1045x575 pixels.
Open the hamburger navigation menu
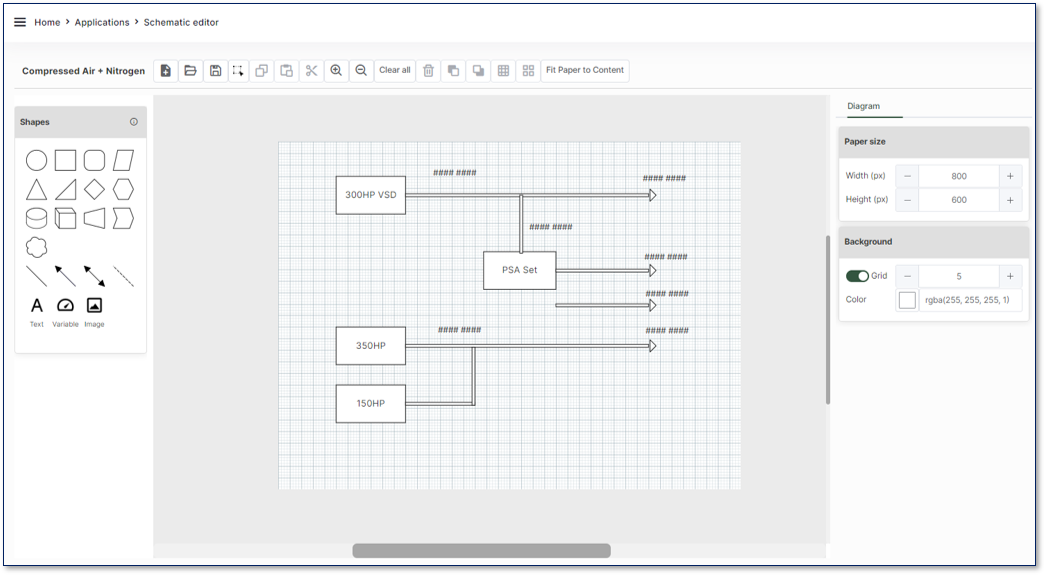click(x=20, y=22)
